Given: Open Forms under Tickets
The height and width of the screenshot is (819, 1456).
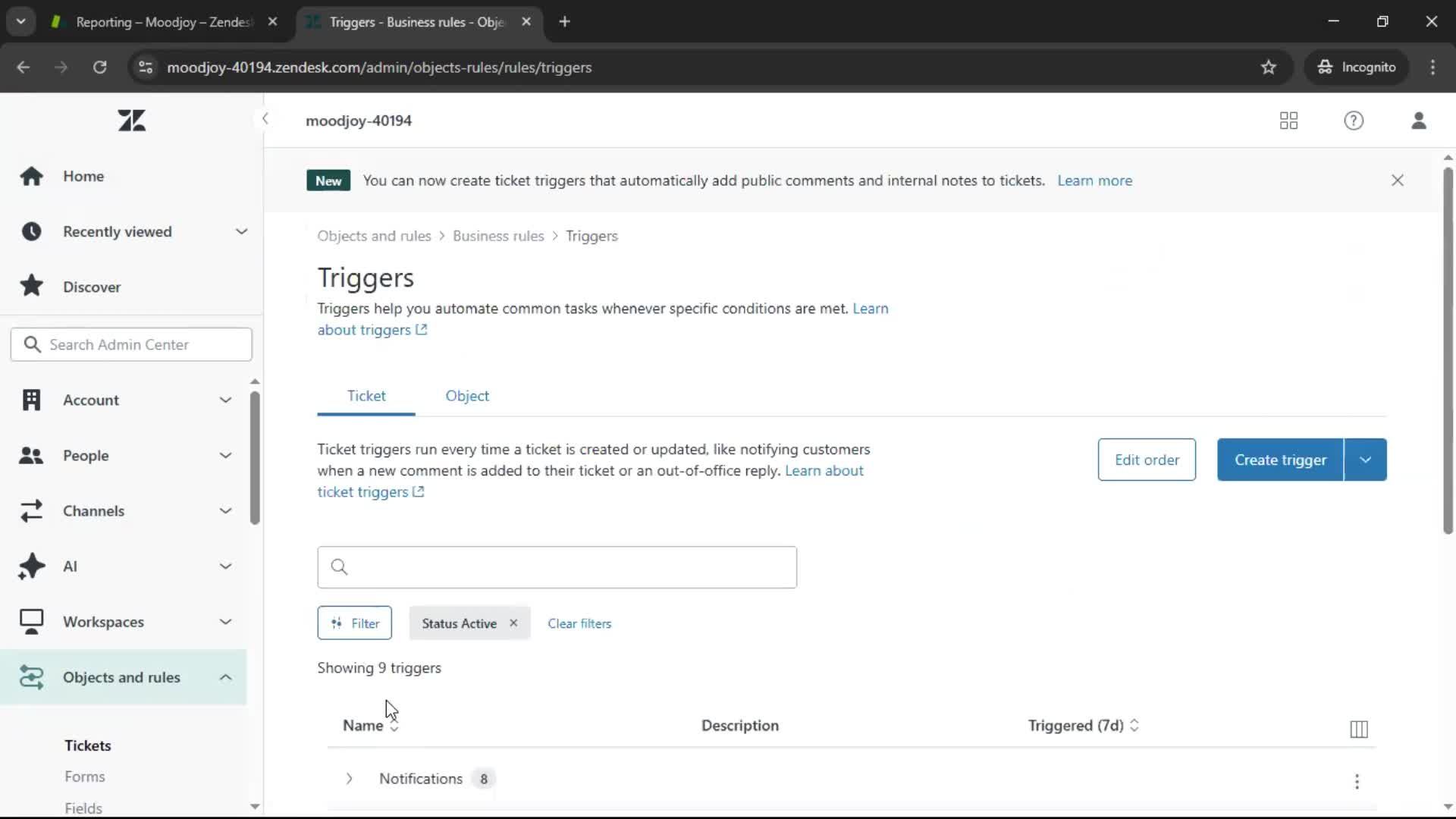Looking at the screenshot, I should [85, 777].
